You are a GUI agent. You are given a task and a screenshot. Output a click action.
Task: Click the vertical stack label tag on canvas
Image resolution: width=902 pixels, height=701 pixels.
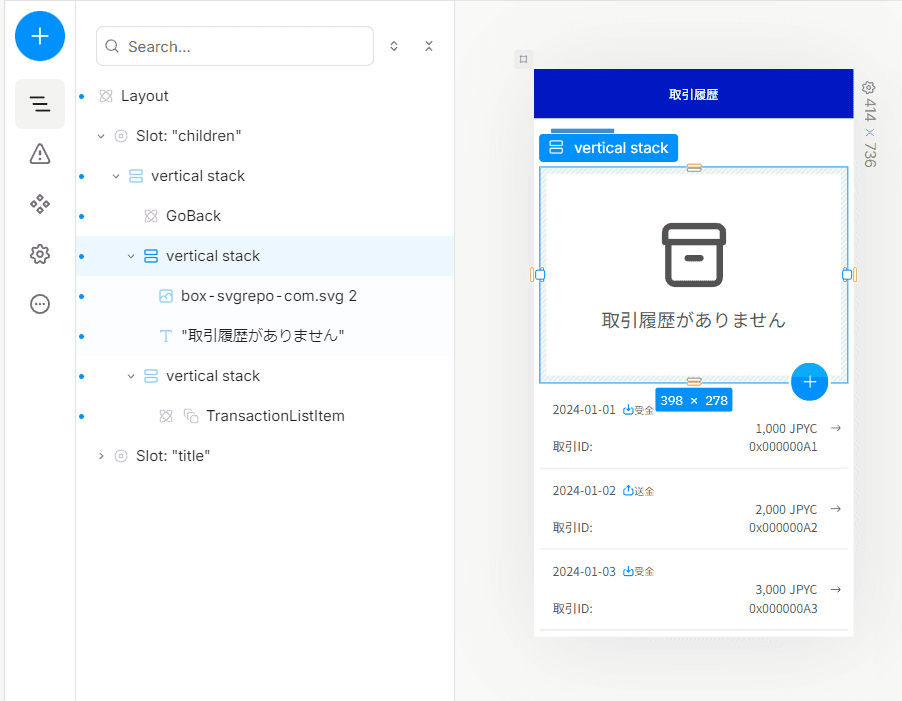[609, 148]
